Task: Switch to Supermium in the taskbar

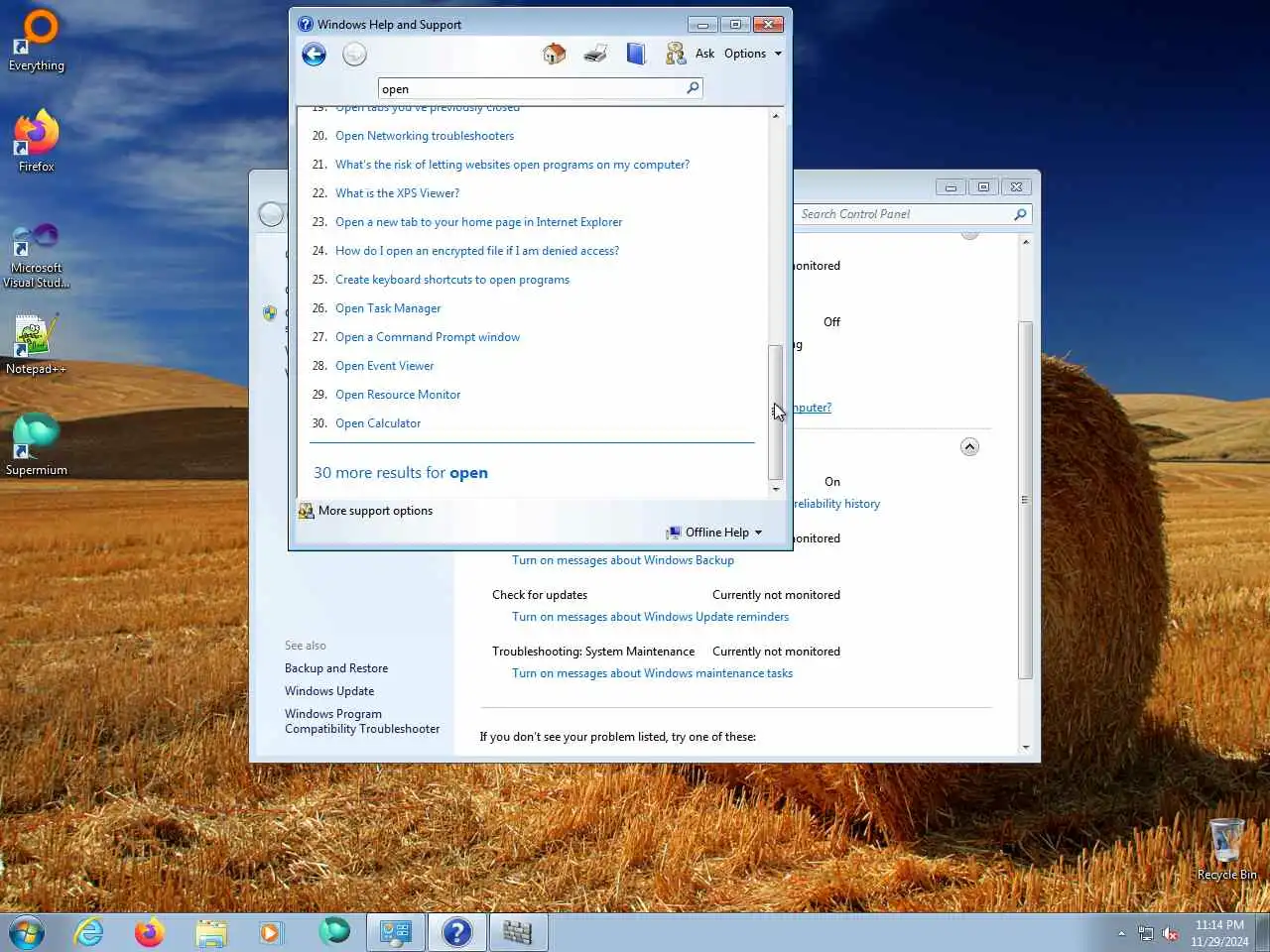Action: (x=334, y=932)
